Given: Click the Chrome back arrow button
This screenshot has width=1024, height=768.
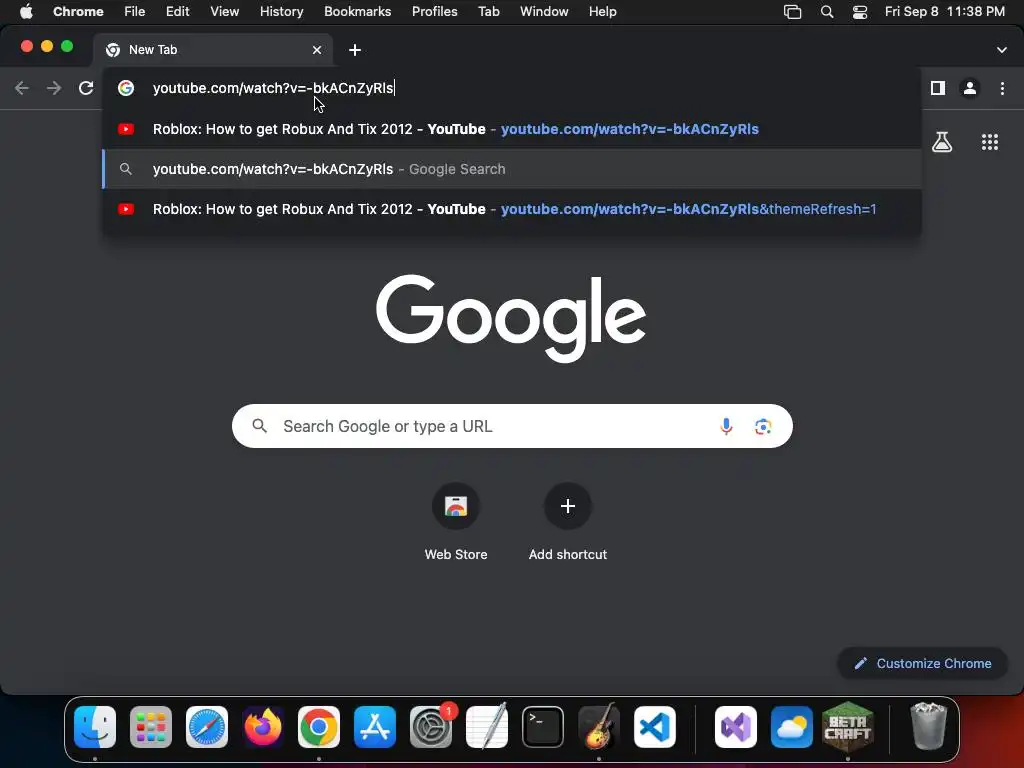Looking at the screenshot, I should coord(22,88).
